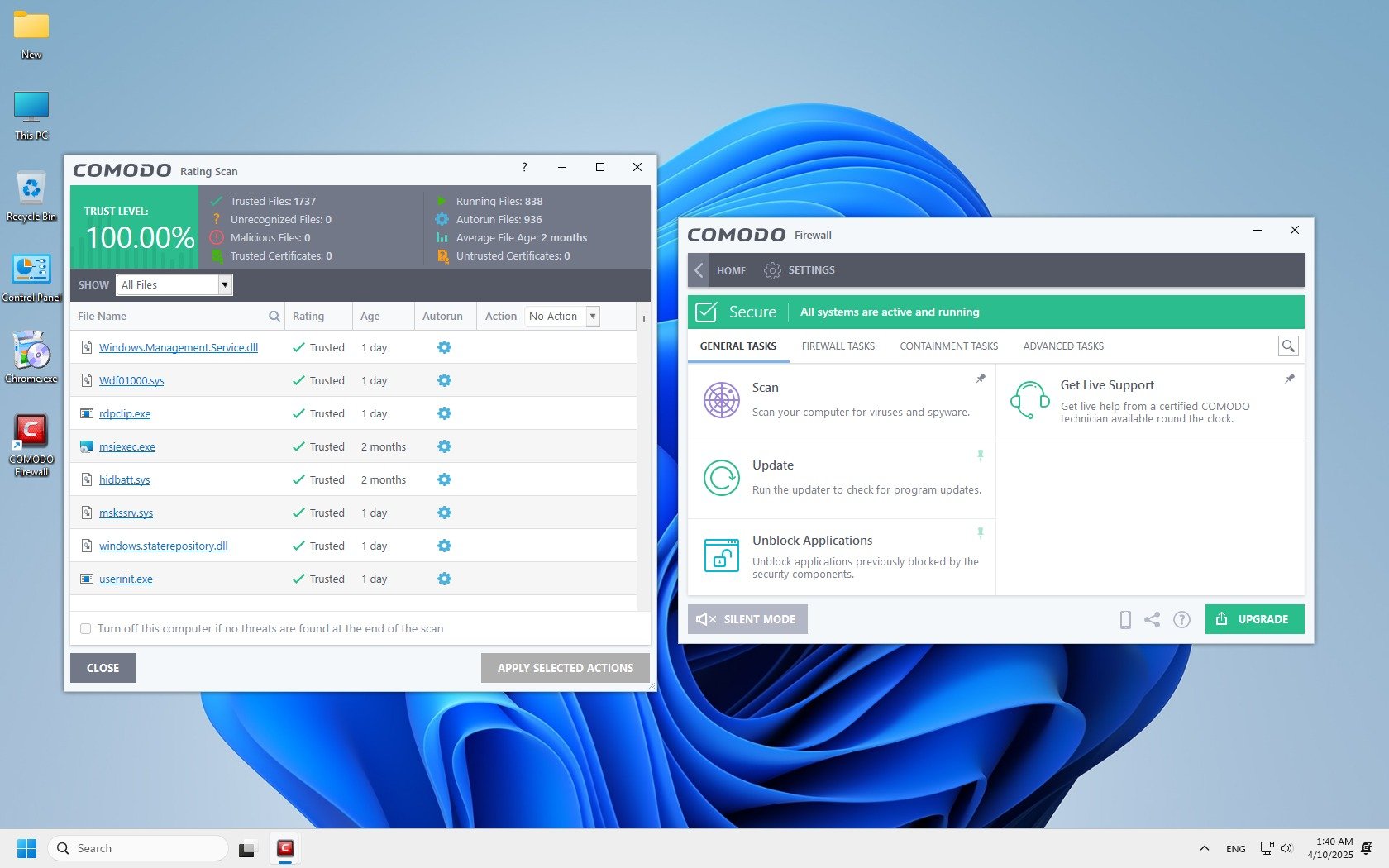Toggle Silent Mode

(x=747, y=619)
